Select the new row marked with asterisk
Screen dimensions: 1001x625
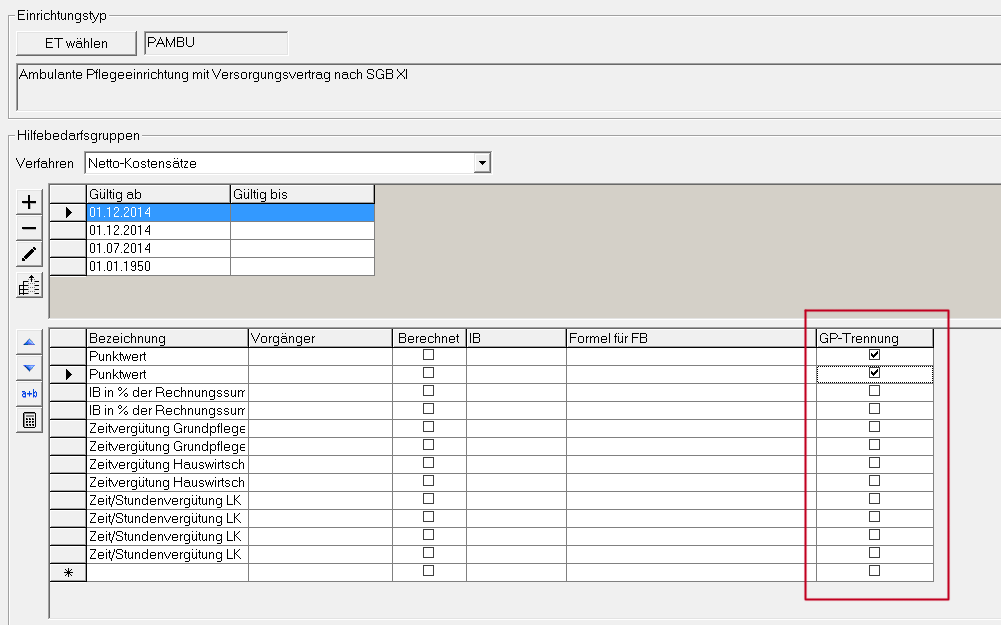click(68, 572)
